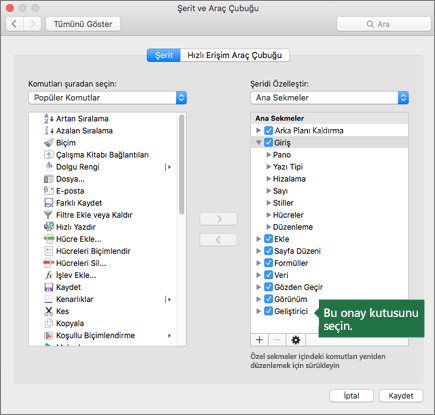Image resolution: width=435 pixels, height=415 pixels.
Task: Click the Artan Sıralama sort icon
Action: coord(49,119)
